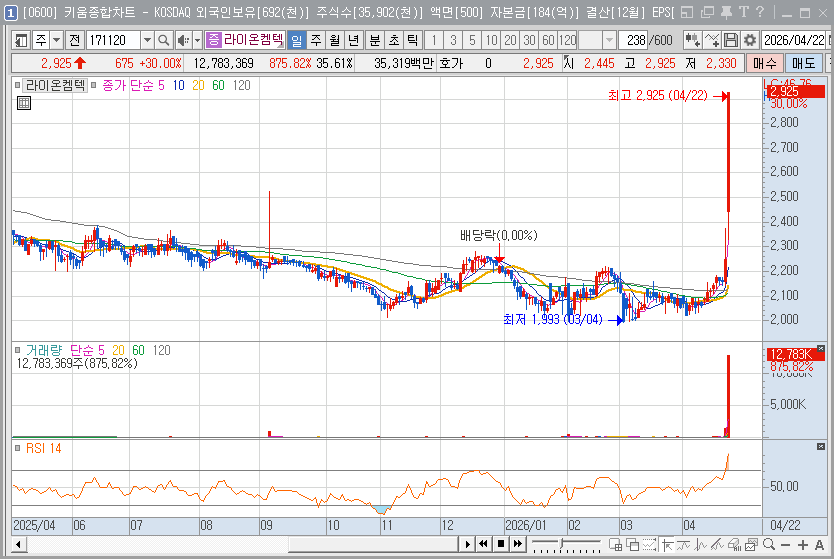Click the chart zoom magnifier at the bottom
This screenshot has height=559, width=834.
(769, 545)
